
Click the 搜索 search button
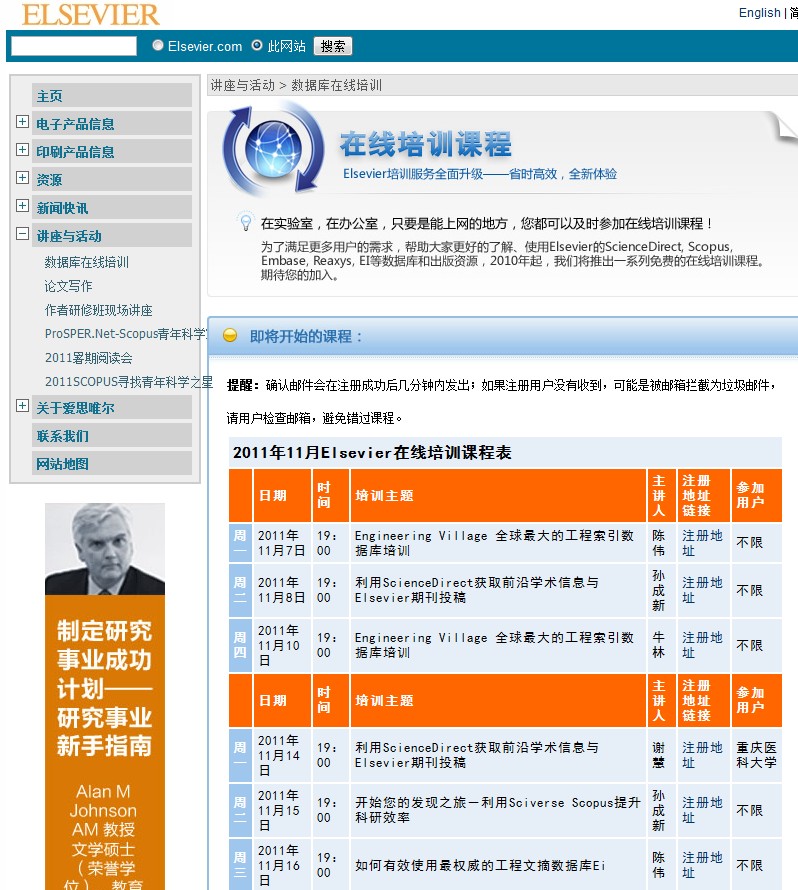point(333,46)
